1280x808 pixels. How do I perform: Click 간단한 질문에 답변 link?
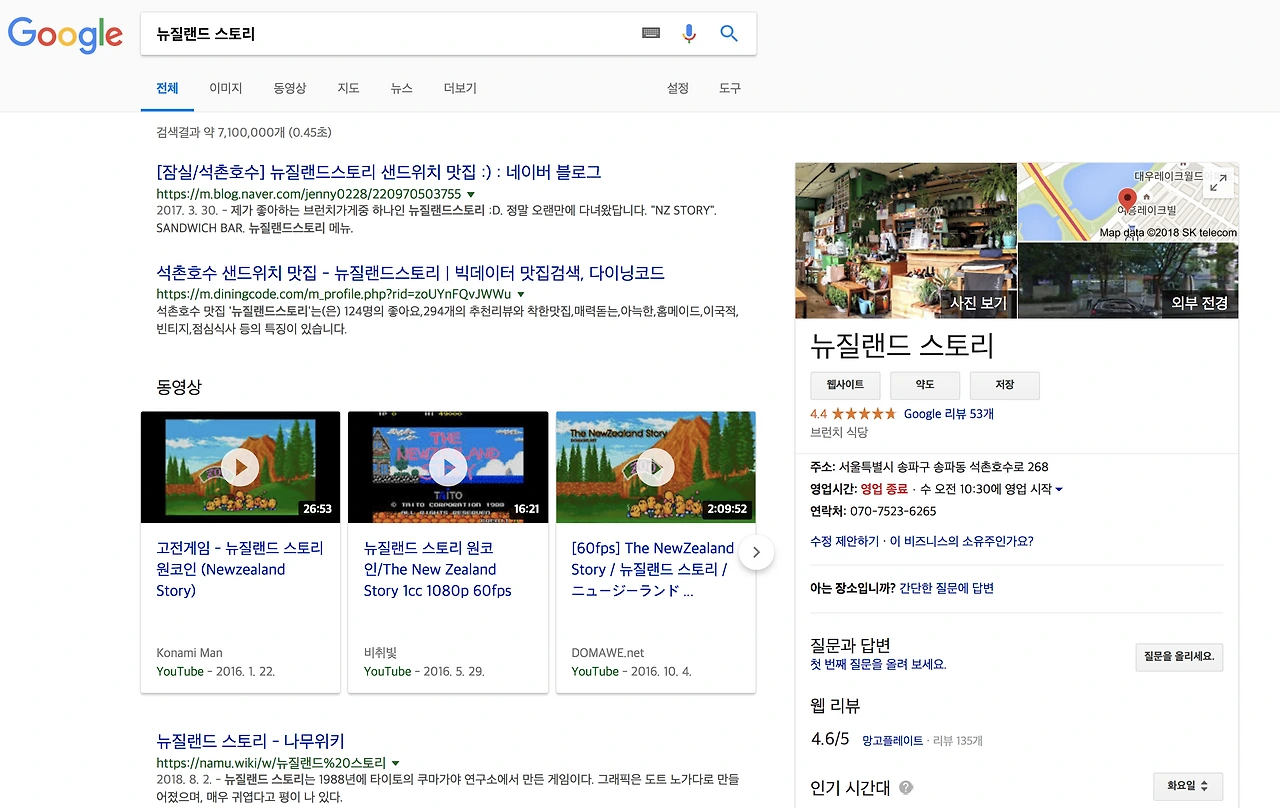(x=946, y=588)
